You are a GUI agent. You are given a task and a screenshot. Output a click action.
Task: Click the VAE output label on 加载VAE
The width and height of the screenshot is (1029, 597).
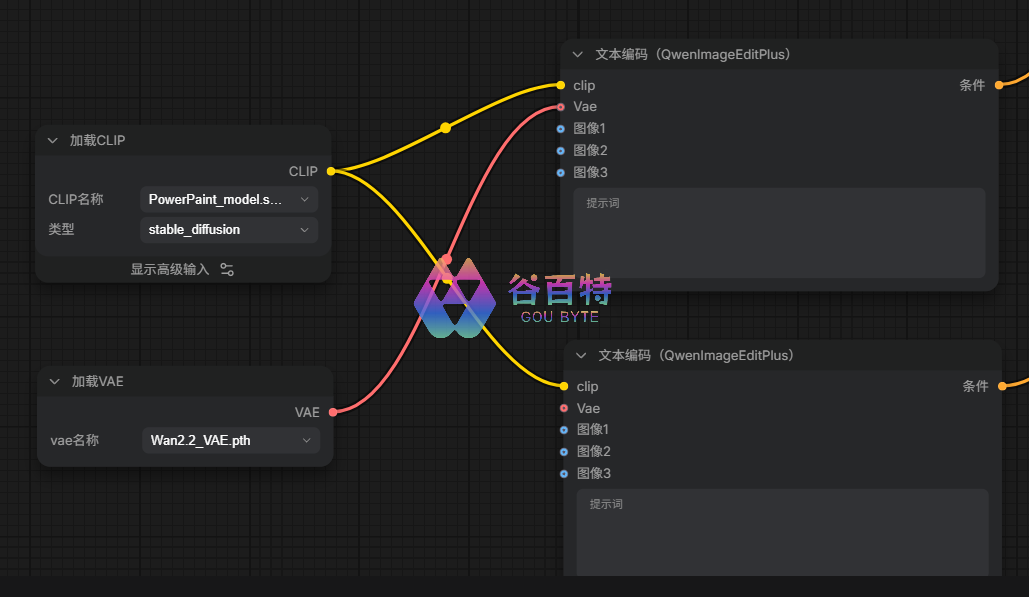pyautogui.click(x=307, y=412)
